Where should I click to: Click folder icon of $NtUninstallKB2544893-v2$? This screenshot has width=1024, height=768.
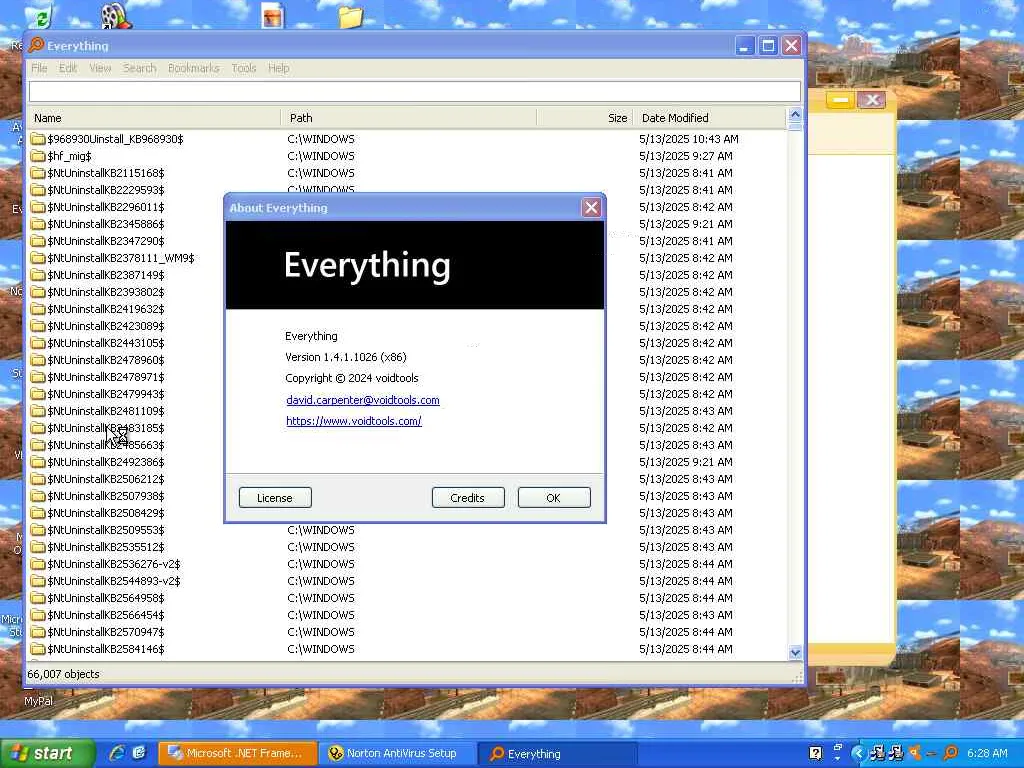coord(38,581)
